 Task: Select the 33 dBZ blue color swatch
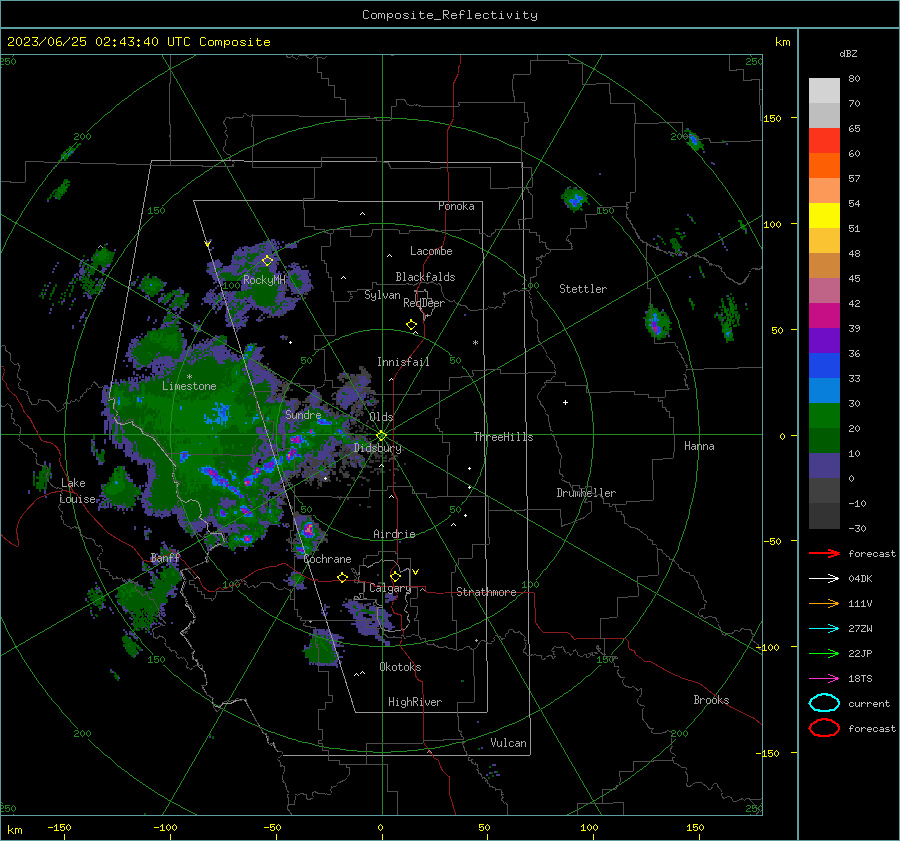(824, 365)
